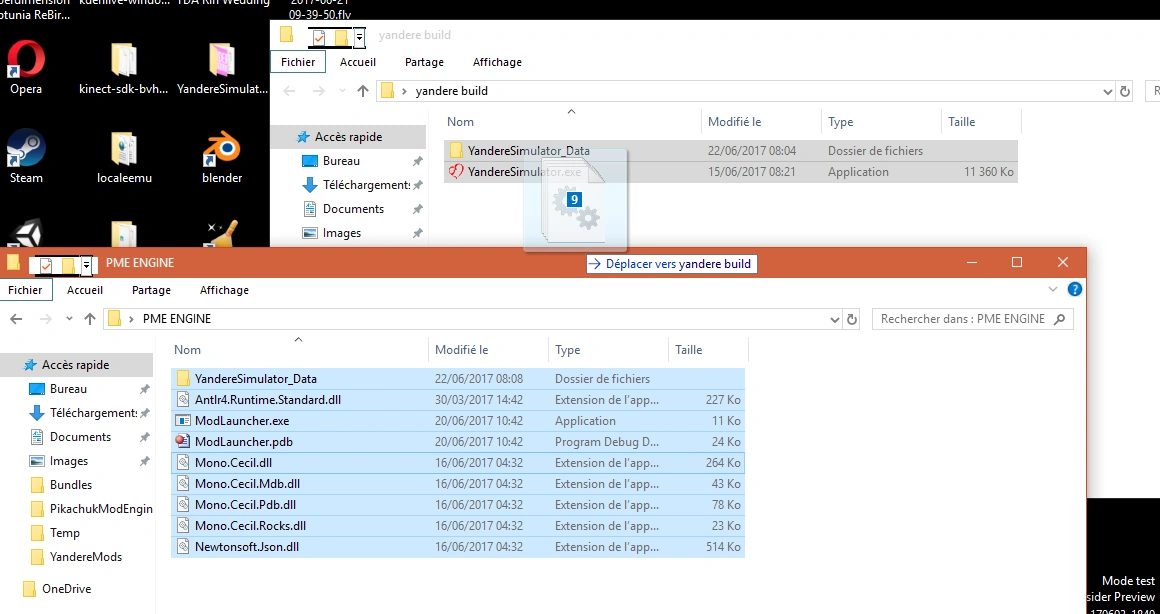
Task: Select the ModLauncher.pdb debug file icon
Action: (x=183, y=442)
